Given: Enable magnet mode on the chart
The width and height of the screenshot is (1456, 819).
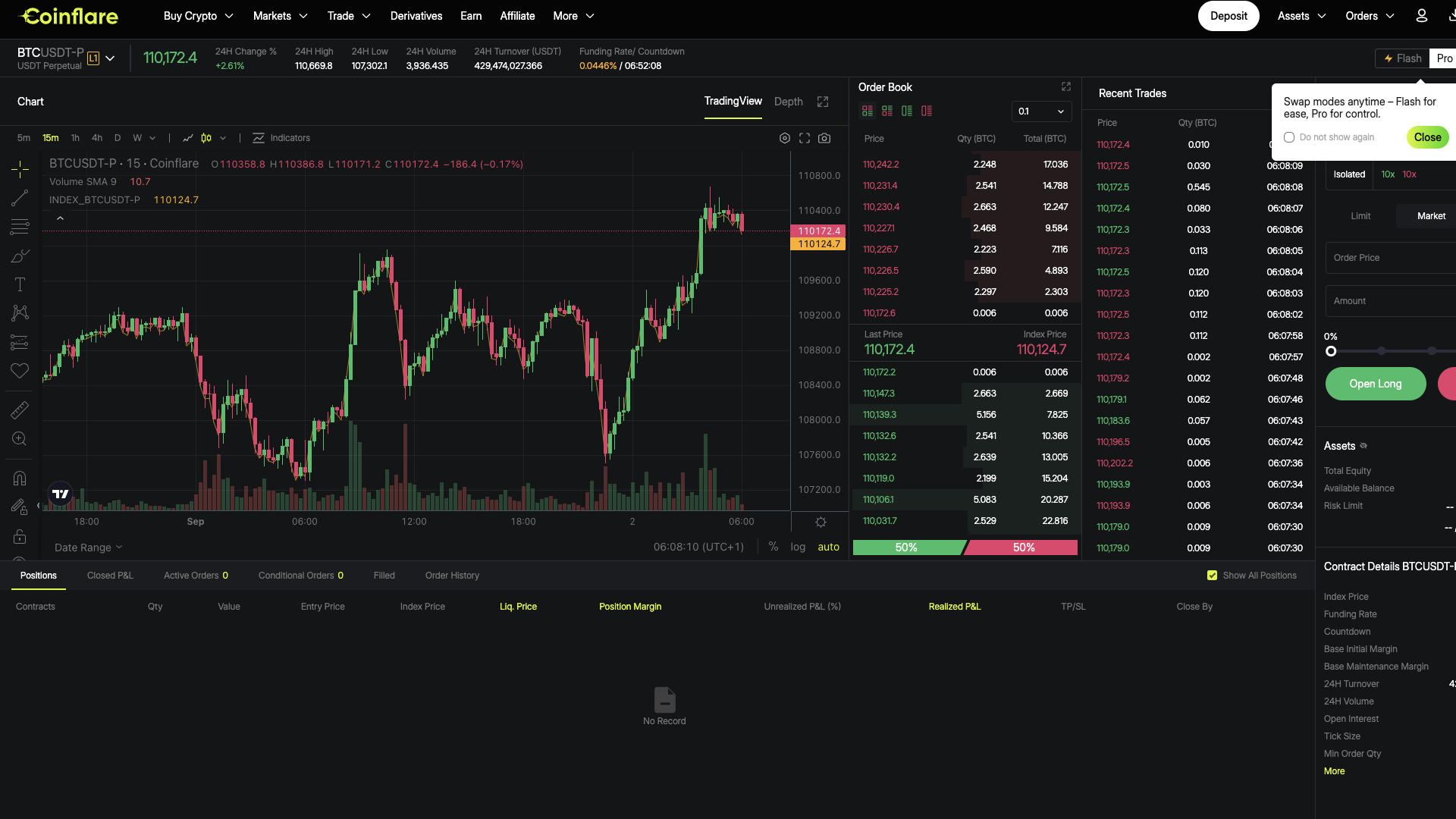Looking at the screenshot, I should (19, 478).
